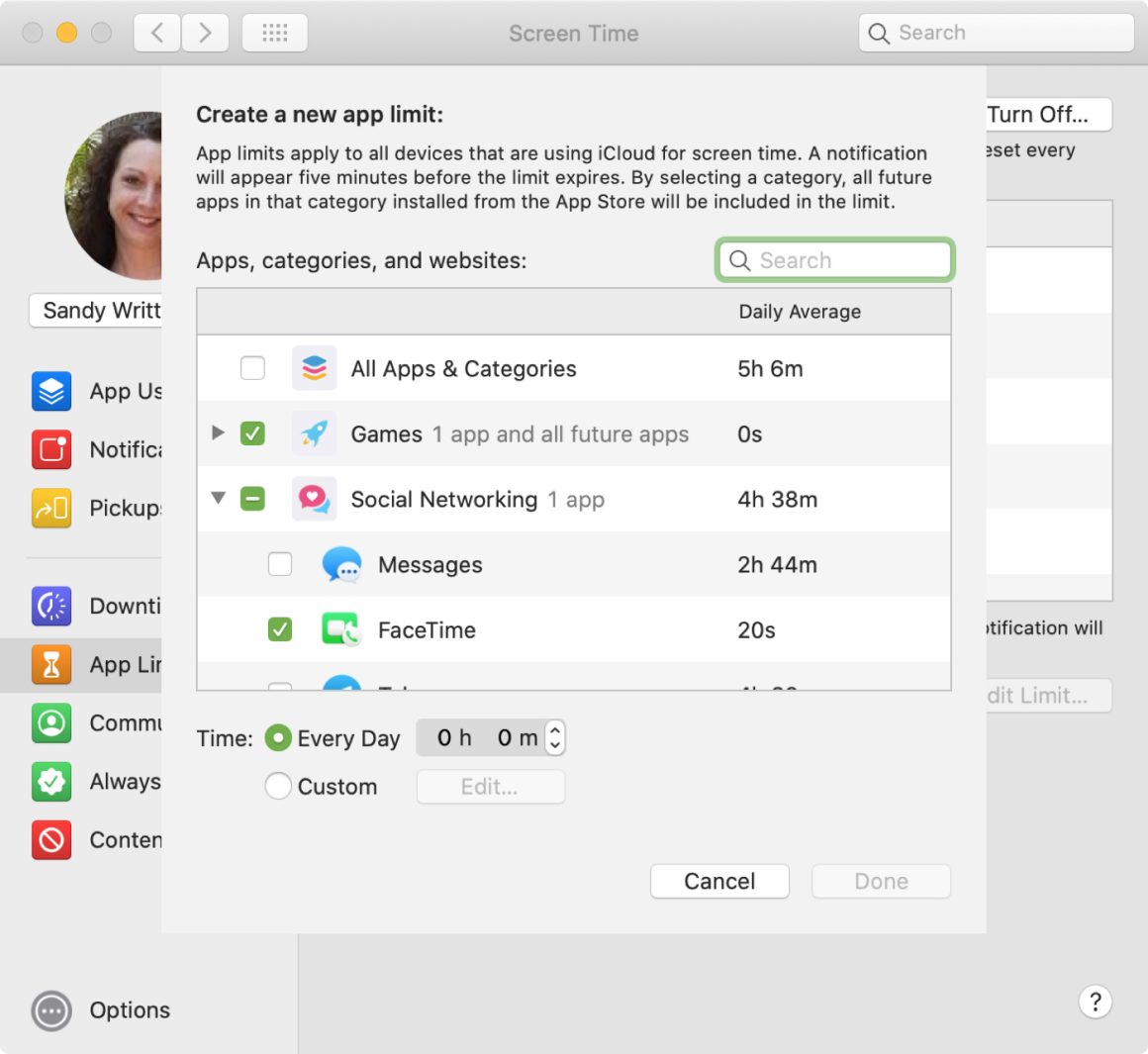Image resolution: width=1148 pixels, height=1054 pixels.
Task: Open Content & Privacy sidebar icon
Action: [51, 839]
